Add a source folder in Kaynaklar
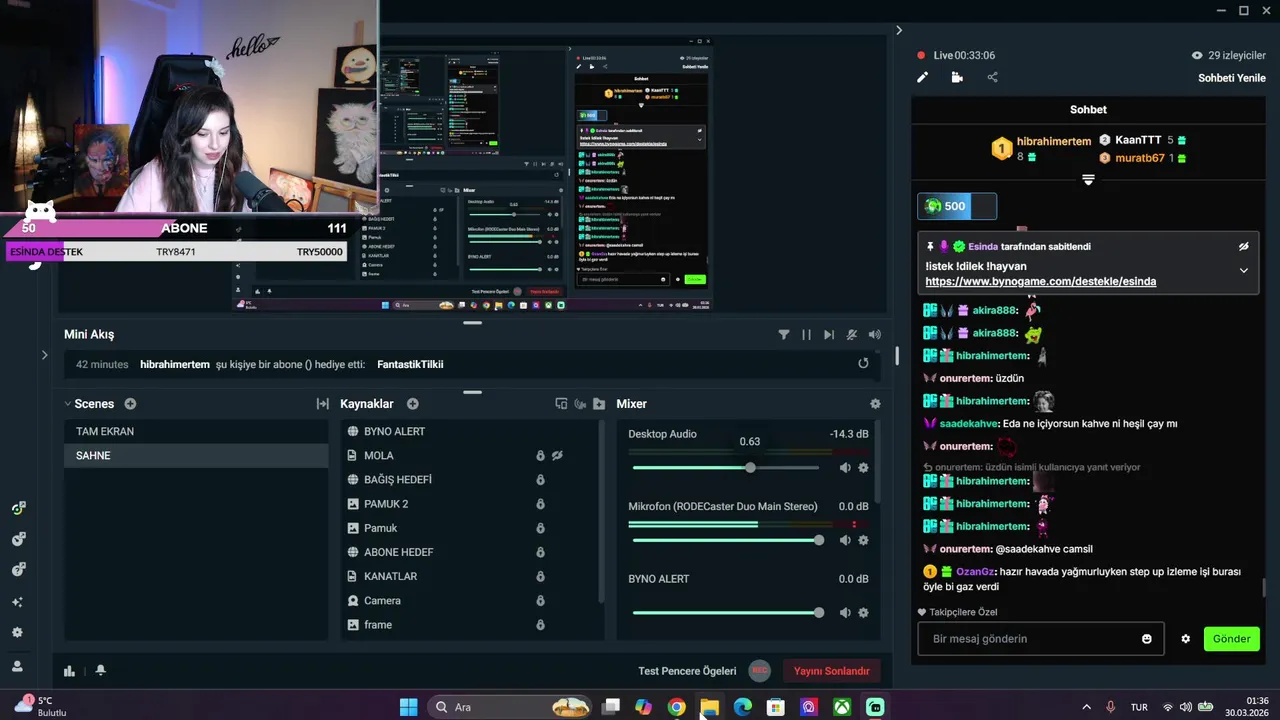The width and height of the screenshot is (1280, 720). 599,404
